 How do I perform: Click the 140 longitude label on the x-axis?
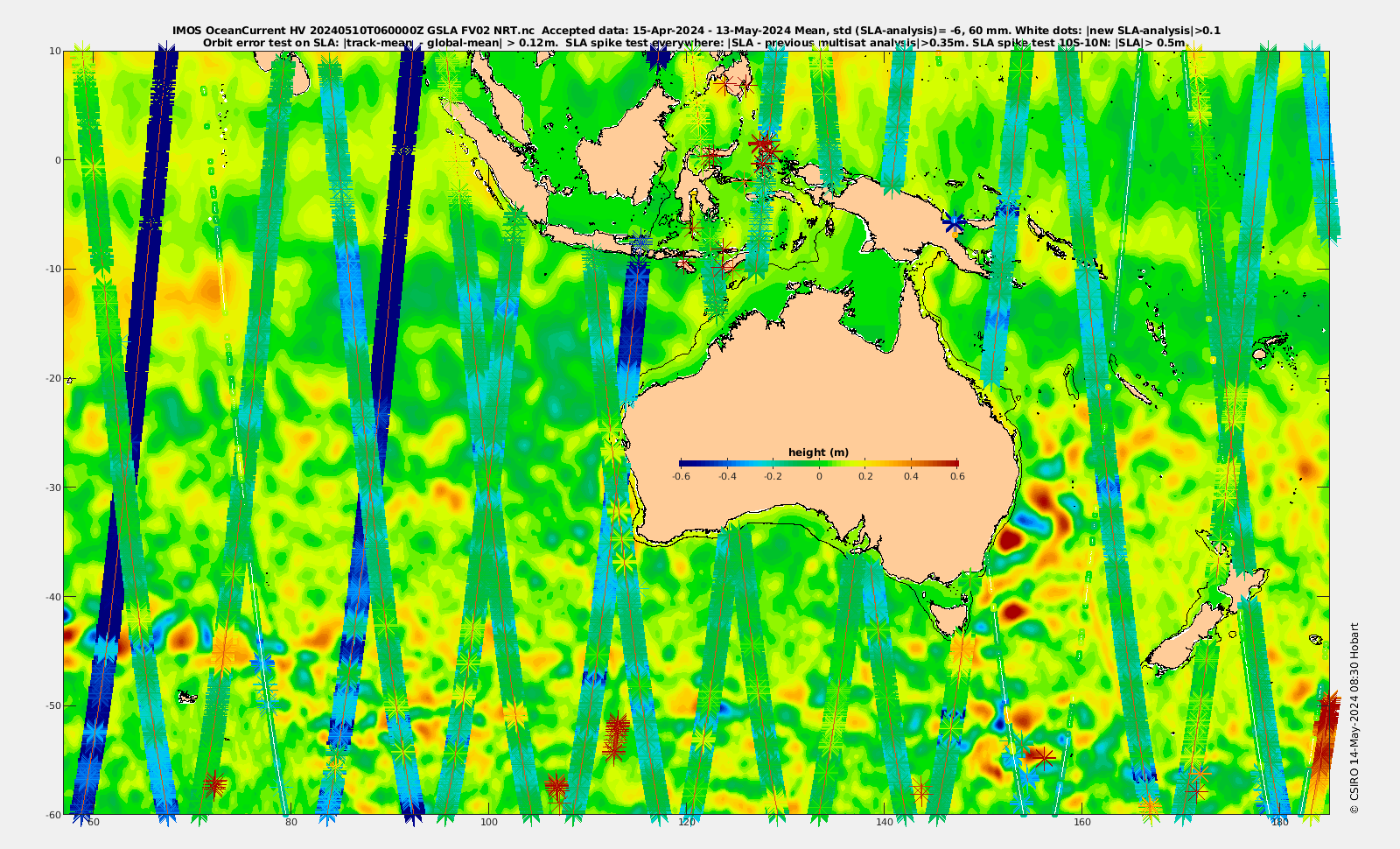point(884,822)
